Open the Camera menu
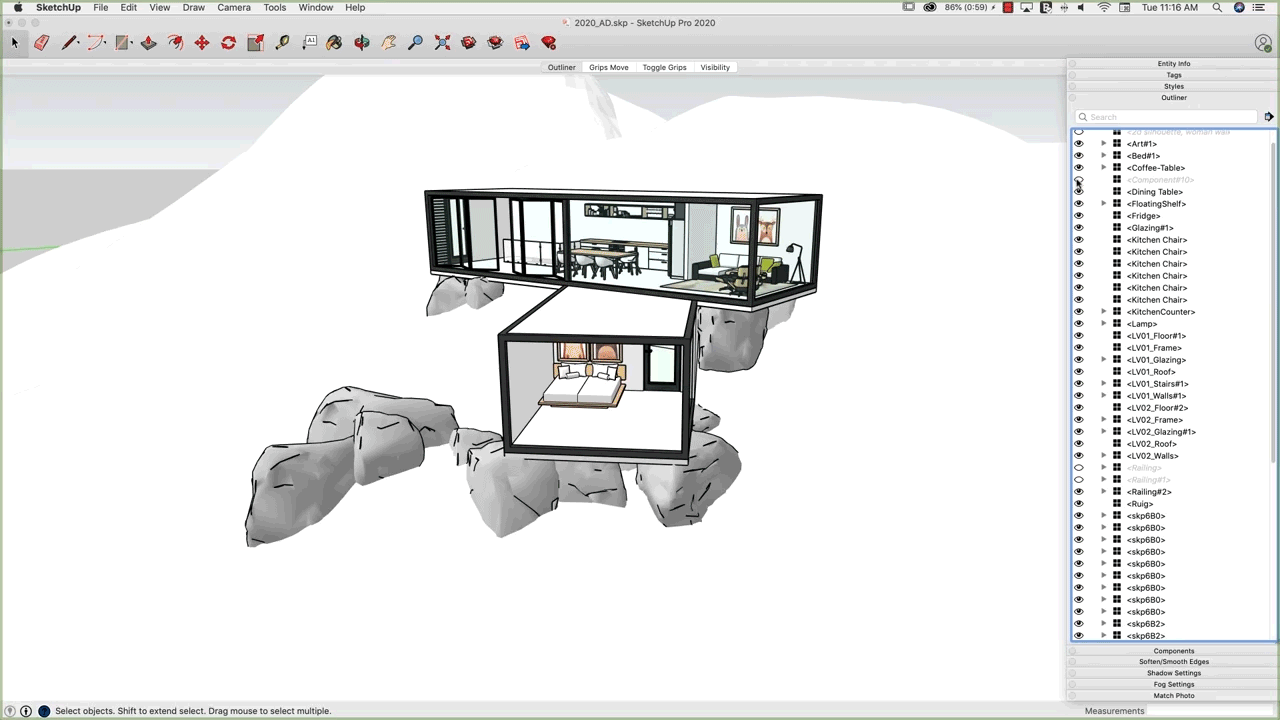The height and width of the screenshot is (720, 1280). [234, 7]
